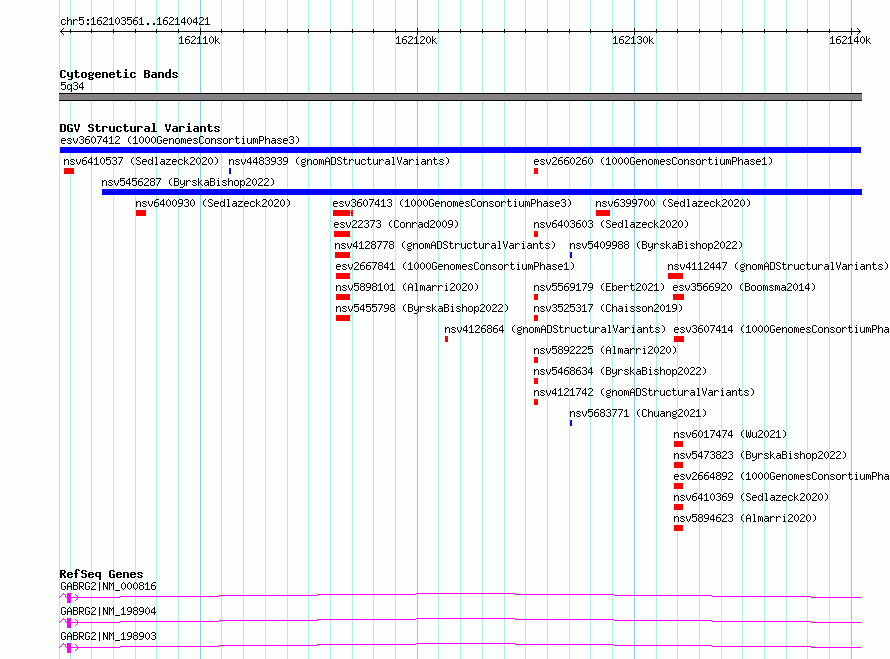Click the nsv6400930 (Sedlazeck2020) label
Viewport: 890px width, 659px height.
point(213,203)
